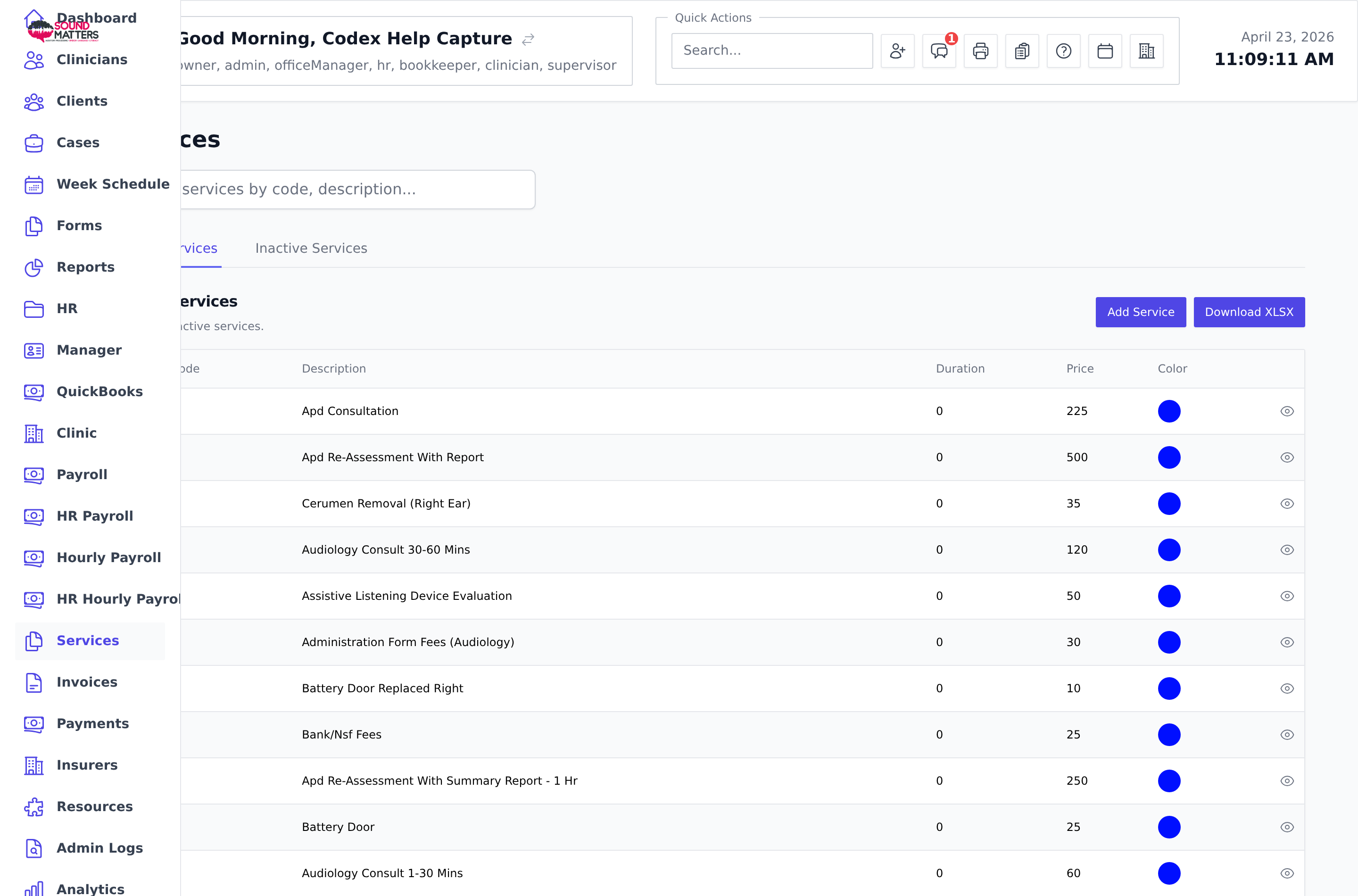Click the Add Service button
Image resolution: width=1358 pixels, height=896 pixels.
(x=1140, y=312)
